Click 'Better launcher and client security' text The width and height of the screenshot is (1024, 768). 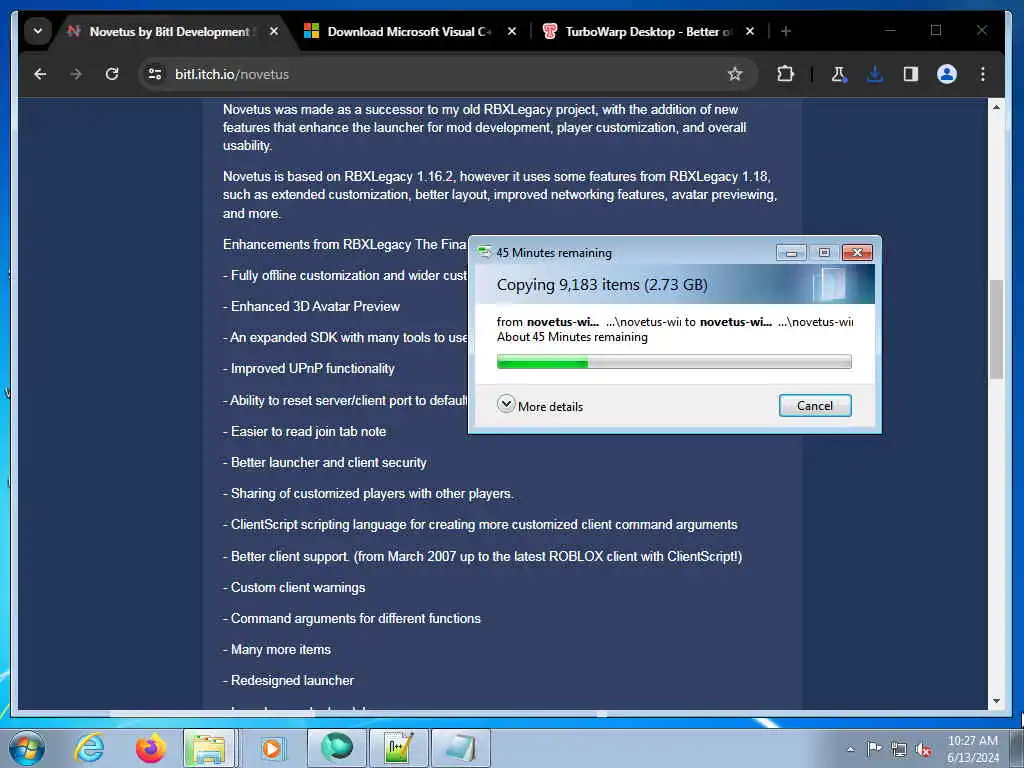pyautogui.click(x=328, y=462)
